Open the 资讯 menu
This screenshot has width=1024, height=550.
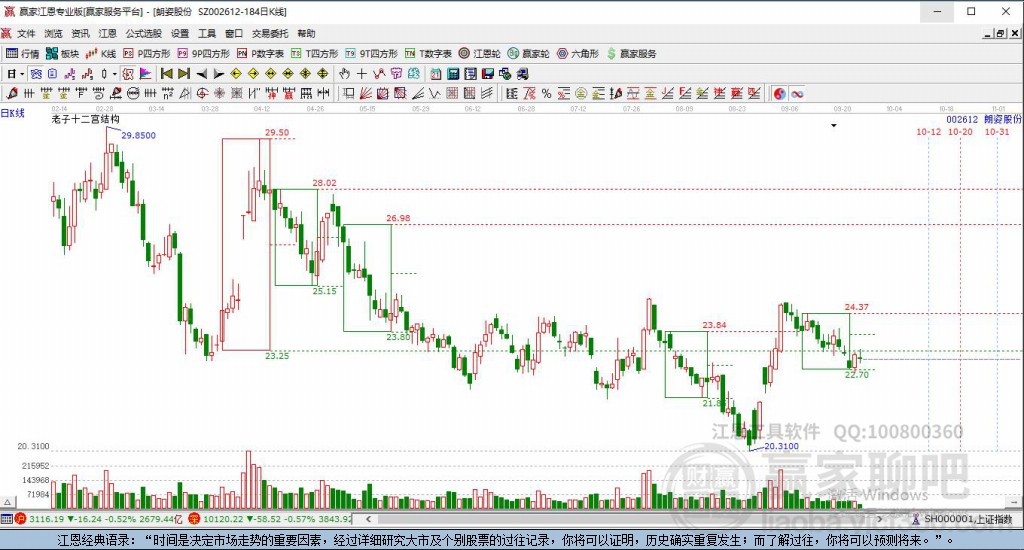click(x=80, y=33)
